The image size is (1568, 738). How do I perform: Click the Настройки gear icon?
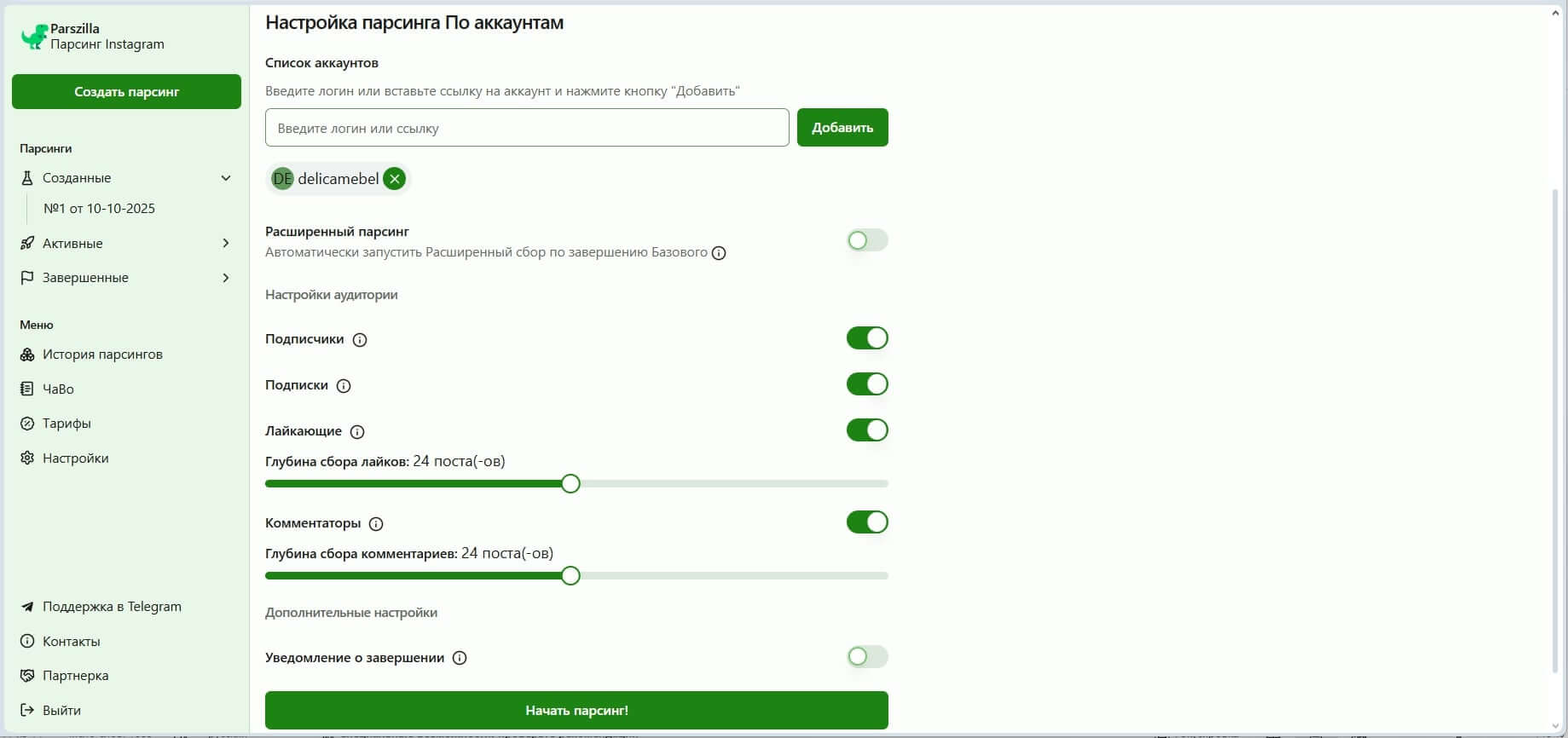27,458
